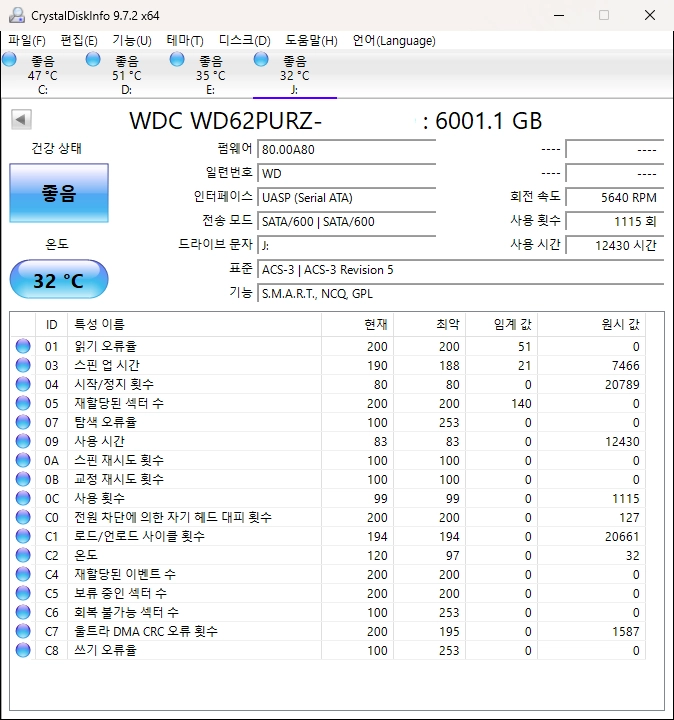
Task: Select drive J: at 32 °C
Action: 295,74
